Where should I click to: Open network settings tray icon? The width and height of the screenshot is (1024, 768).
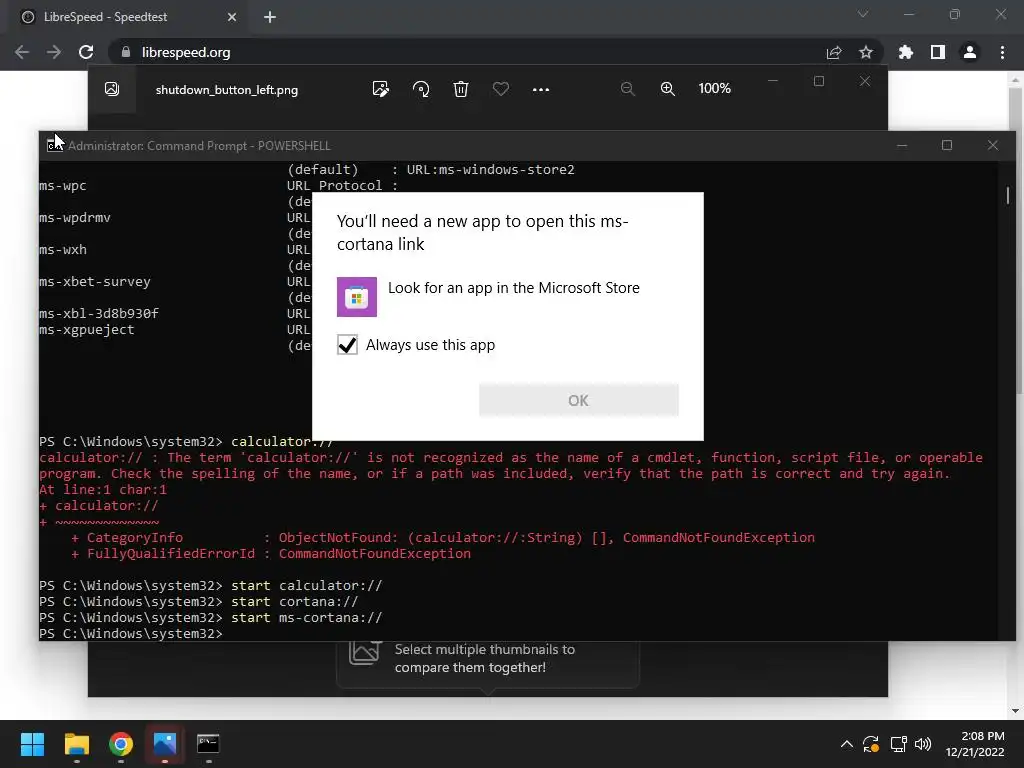click(x=898, y=744)
